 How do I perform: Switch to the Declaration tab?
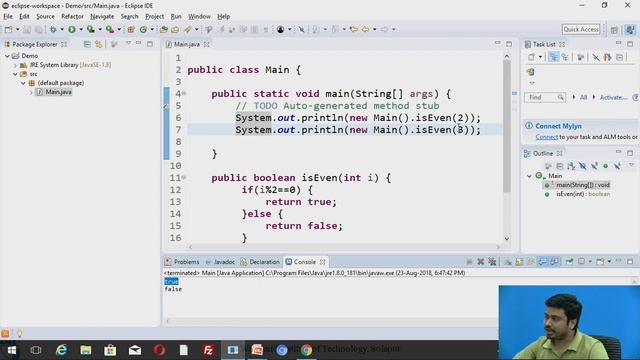pyautogui.click(x=260, y=262)
